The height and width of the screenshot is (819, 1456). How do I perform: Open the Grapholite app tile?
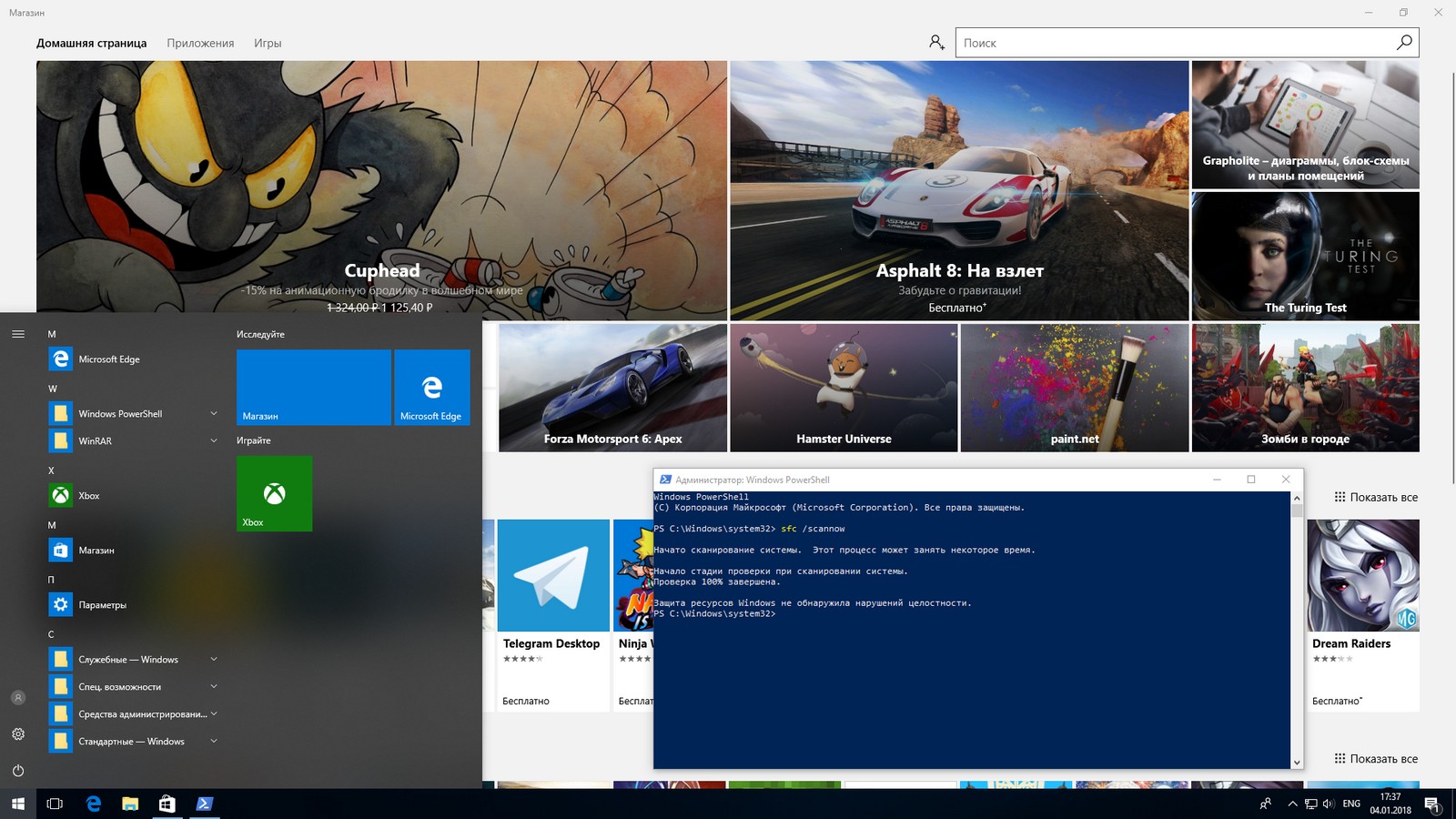[1306, 125]
